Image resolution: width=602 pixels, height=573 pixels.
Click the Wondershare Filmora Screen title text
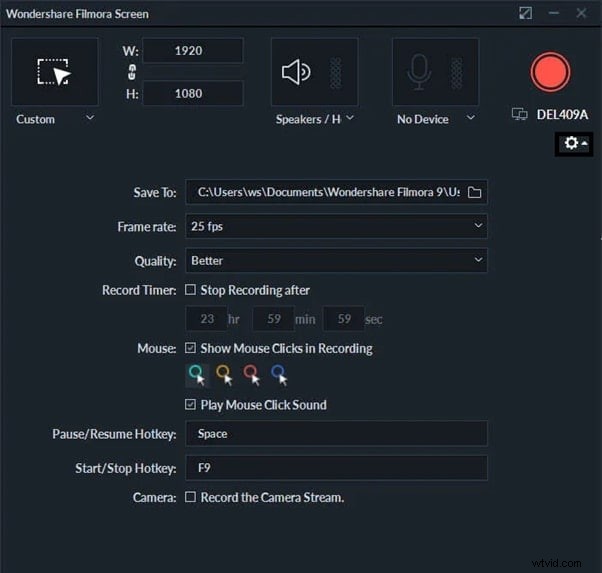[77, 14]
